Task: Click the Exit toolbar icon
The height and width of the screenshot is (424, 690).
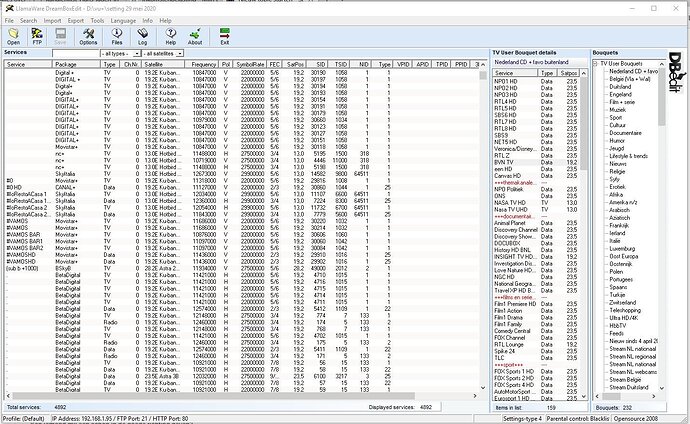Action: pos(225,36)
